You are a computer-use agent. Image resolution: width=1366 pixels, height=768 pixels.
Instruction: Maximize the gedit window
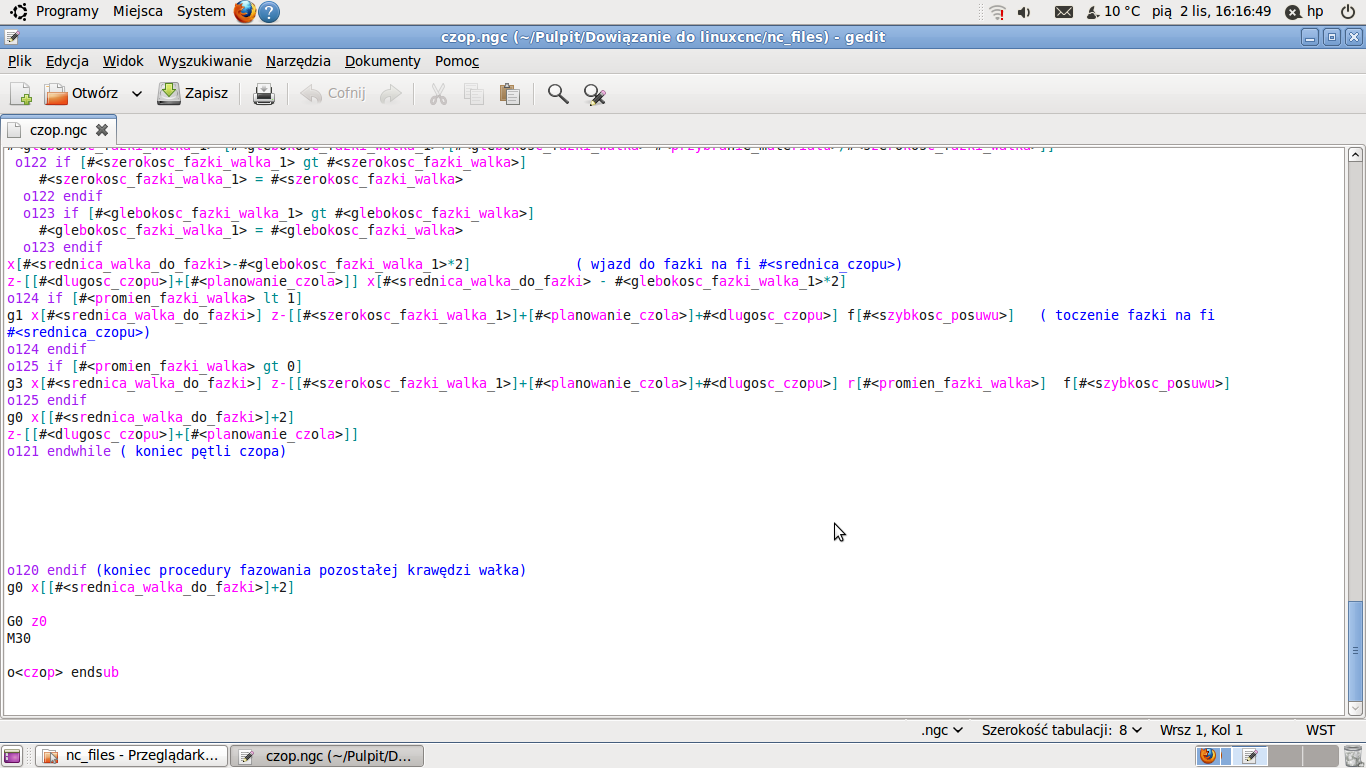[x=1331, y=37]
